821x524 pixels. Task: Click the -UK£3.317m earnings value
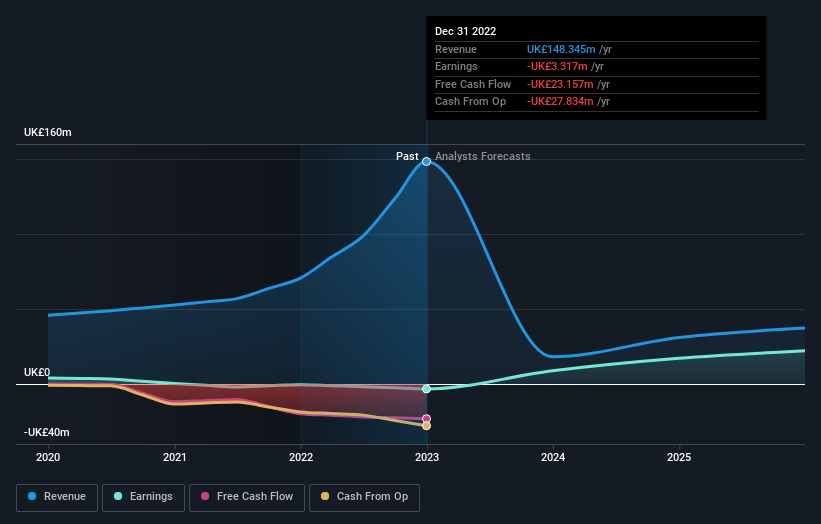click(x=557, y=66)
